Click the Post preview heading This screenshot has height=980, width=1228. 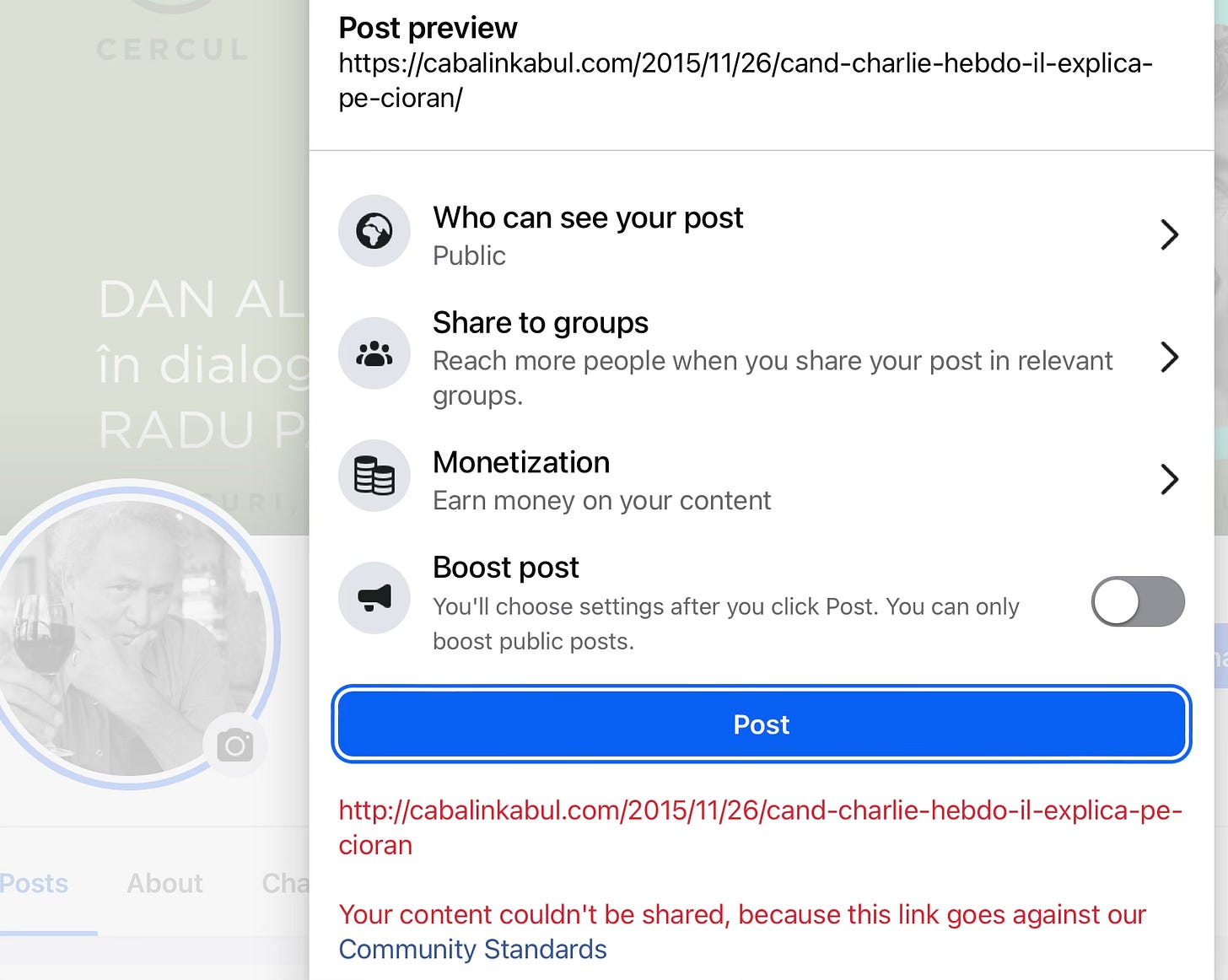click(x=428, y=28)
